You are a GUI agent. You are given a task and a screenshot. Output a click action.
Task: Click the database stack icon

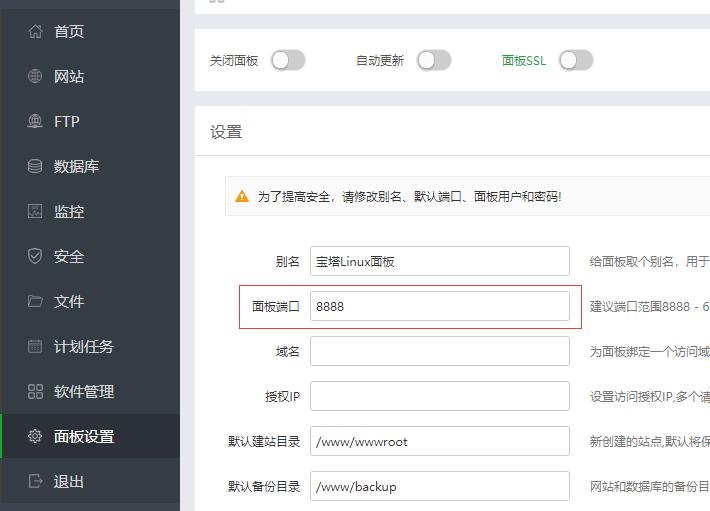(x=35, y=167)
